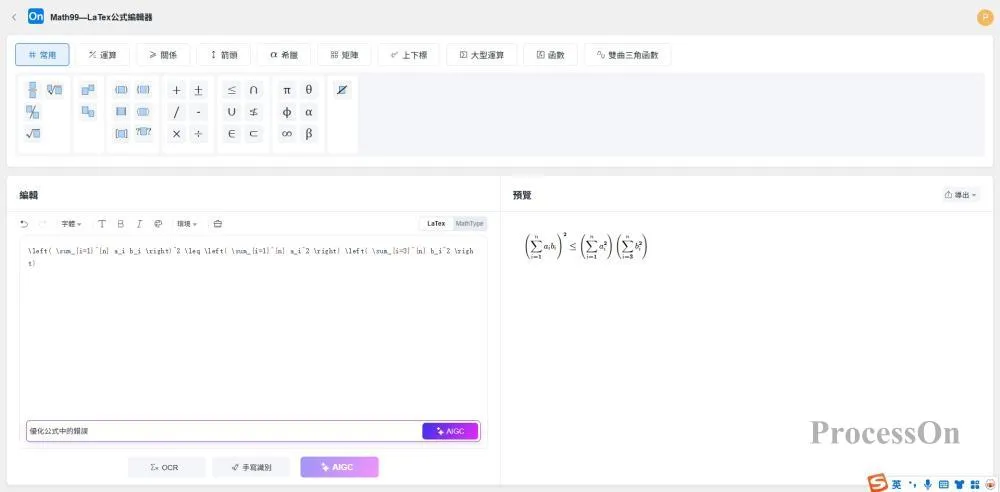
Task: Toggle bold formatting in editor
Action: click(120, 224)
